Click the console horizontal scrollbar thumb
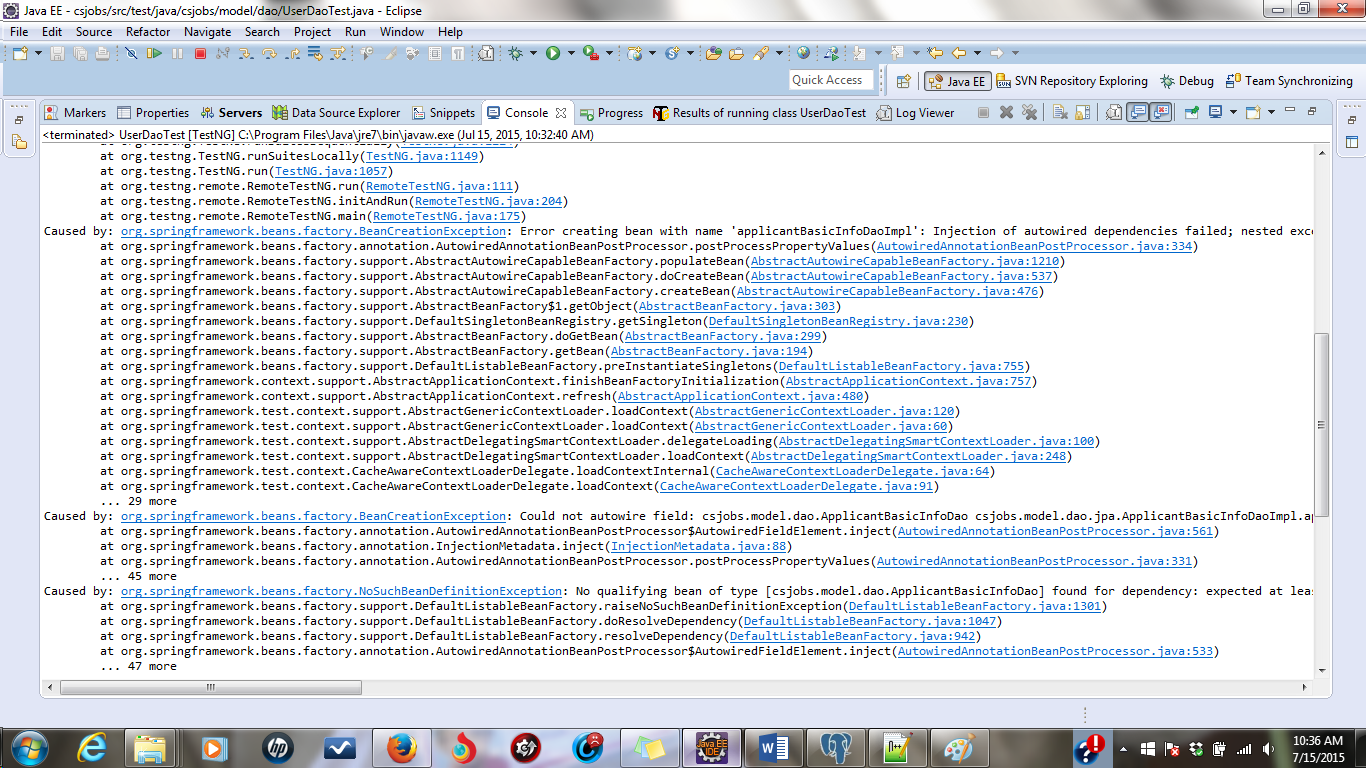1366x768 pixels. [210, 687]
